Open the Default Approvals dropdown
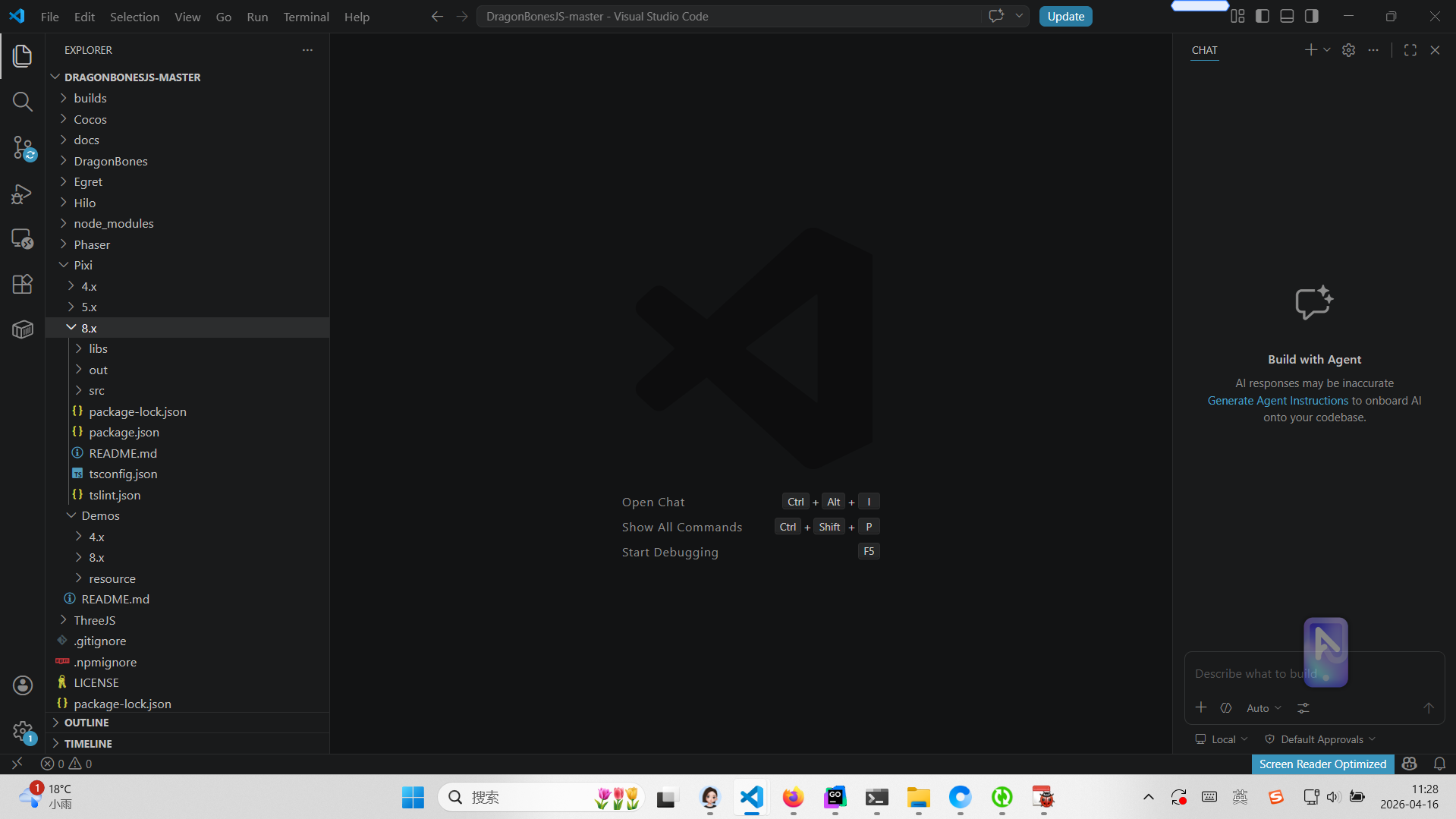 [x=1320, y=739]
